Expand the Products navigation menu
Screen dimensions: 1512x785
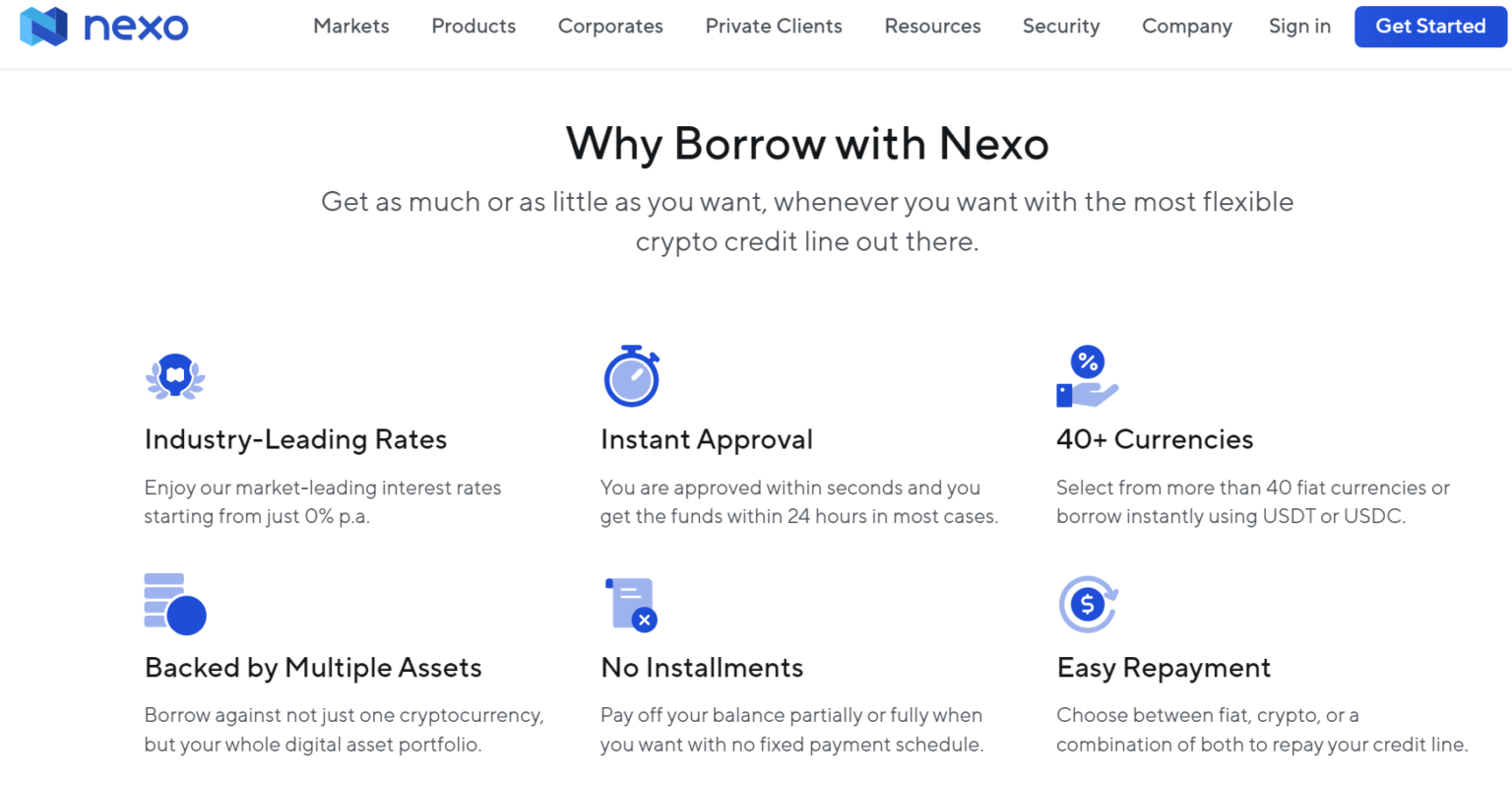[x=473, y=27]
